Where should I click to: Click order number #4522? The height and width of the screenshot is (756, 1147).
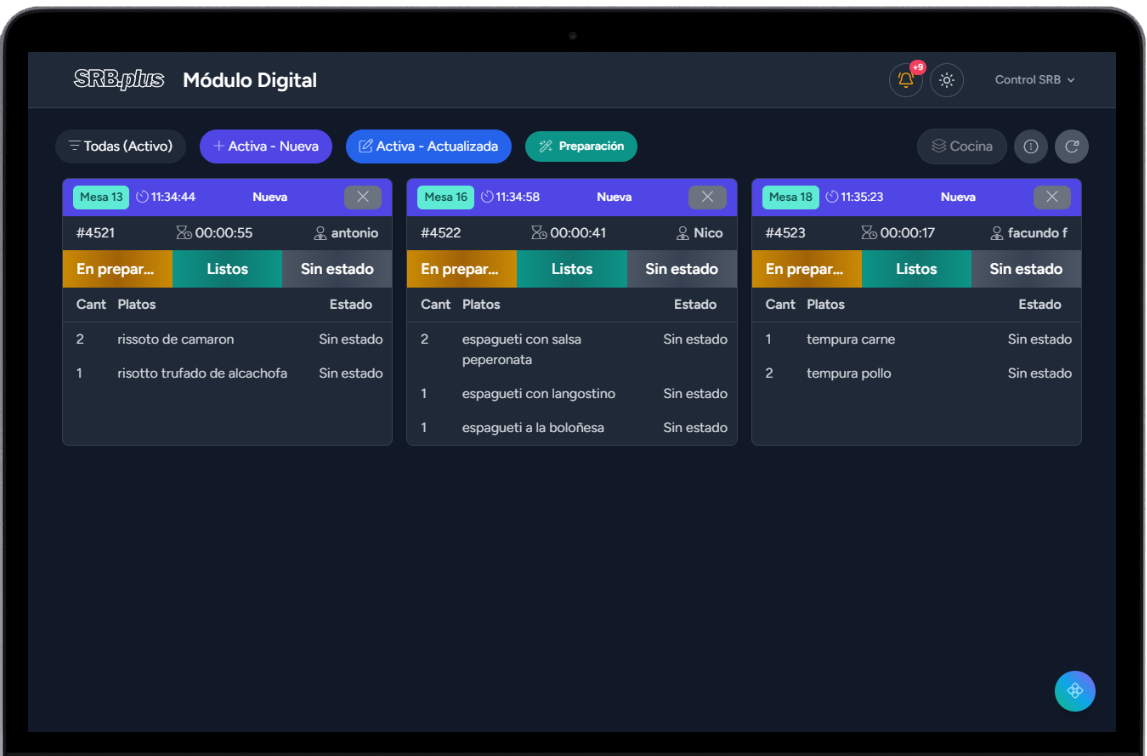click(x=440, y=233)
